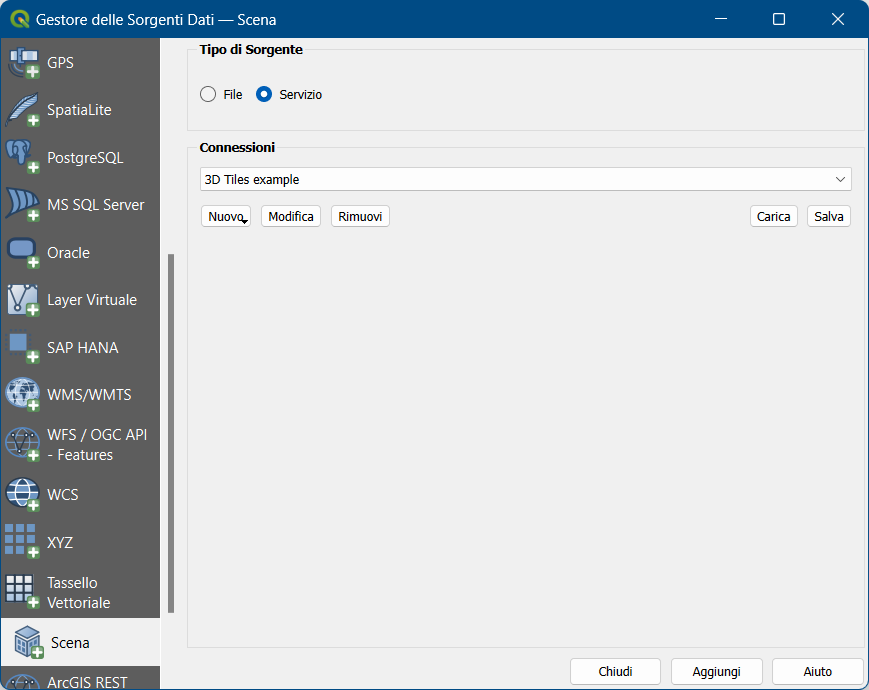Select the XYZ tiles icon
Image resolution: width=869 pixels, height=690 pixels.
22,541
